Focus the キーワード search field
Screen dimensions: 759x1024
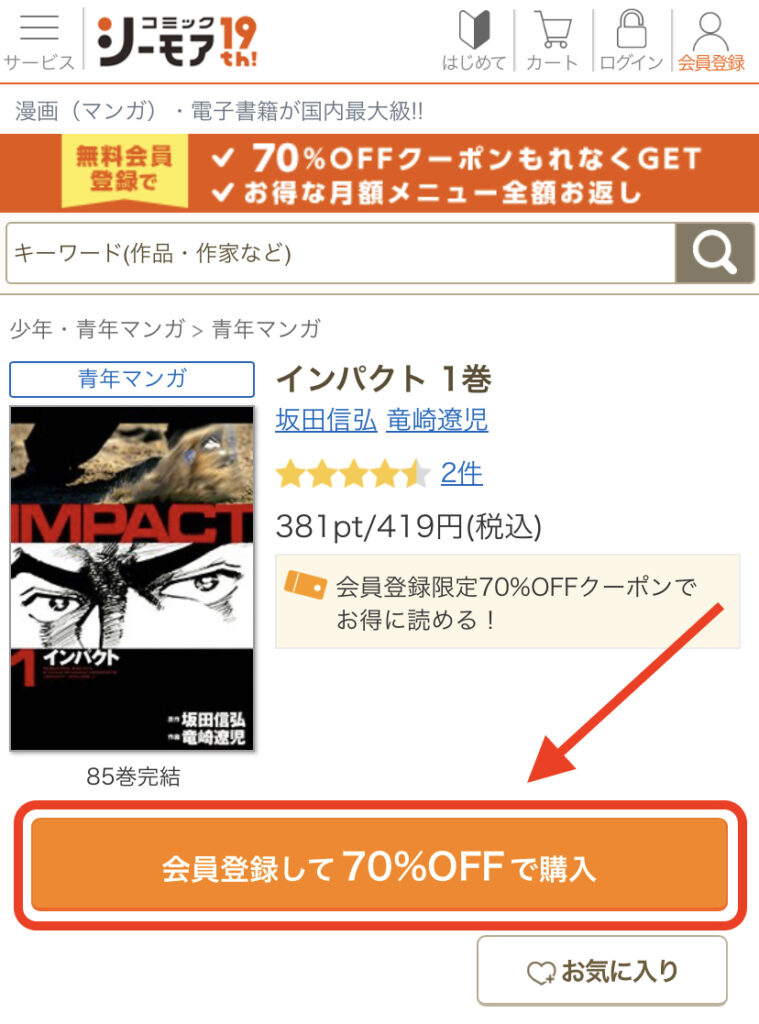pyautogui.click(x=340, y=253)
